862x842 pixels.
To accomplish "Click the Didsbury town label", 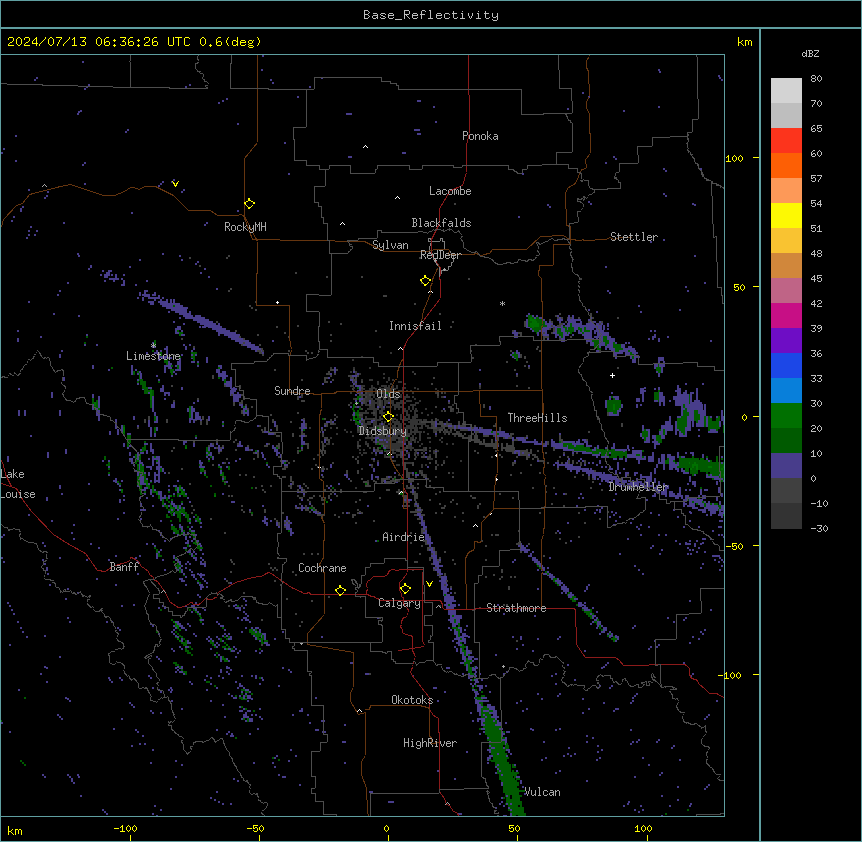I will (x=383, y=431).
